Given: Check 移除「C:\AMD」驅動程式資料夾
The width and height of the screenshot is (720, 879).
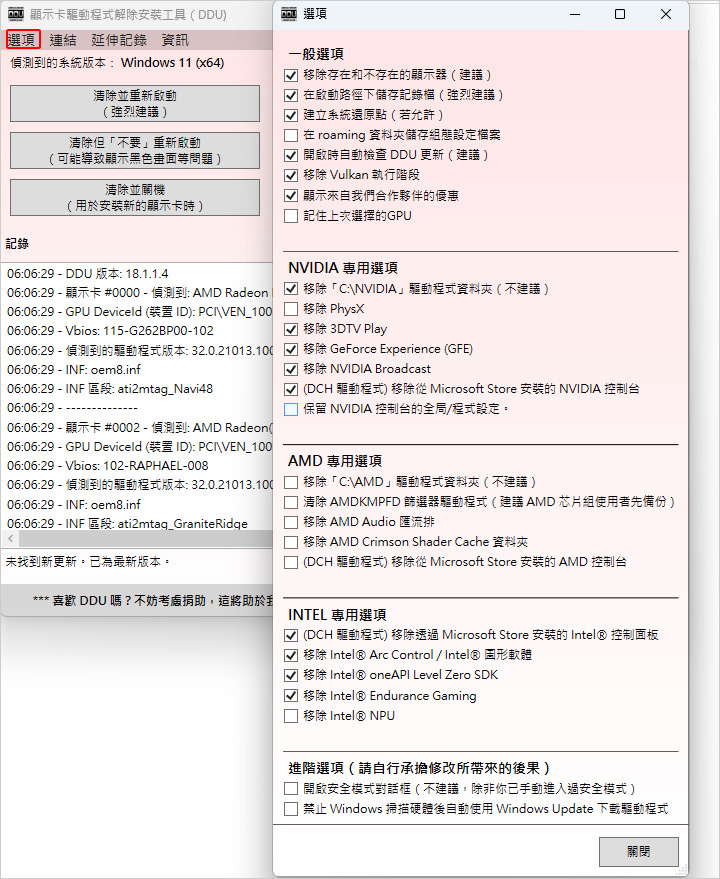Looking at the screenshot, I should [x=290, y=482].
